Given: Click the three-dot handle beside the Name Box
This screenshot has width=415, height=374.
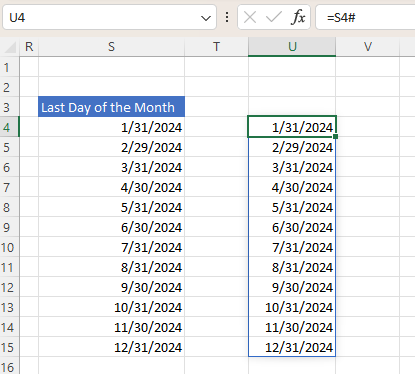Looking at the screenshot, I should pyautogui.click(x=227, y=17).
